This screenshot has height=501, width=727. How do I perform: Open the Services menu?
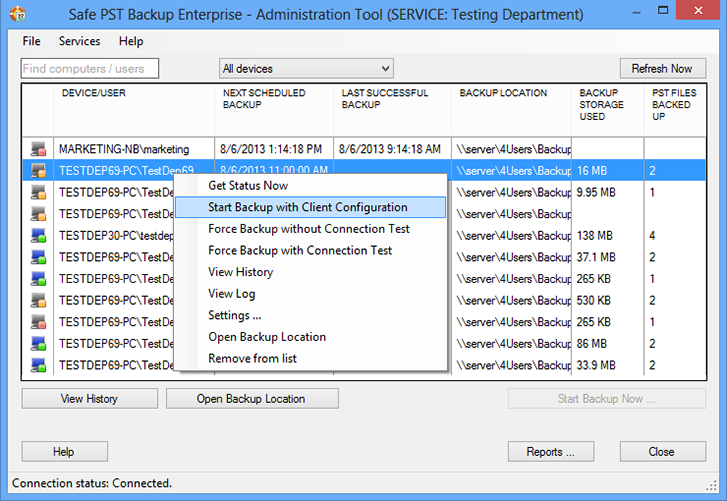click(x=79, y=41)
